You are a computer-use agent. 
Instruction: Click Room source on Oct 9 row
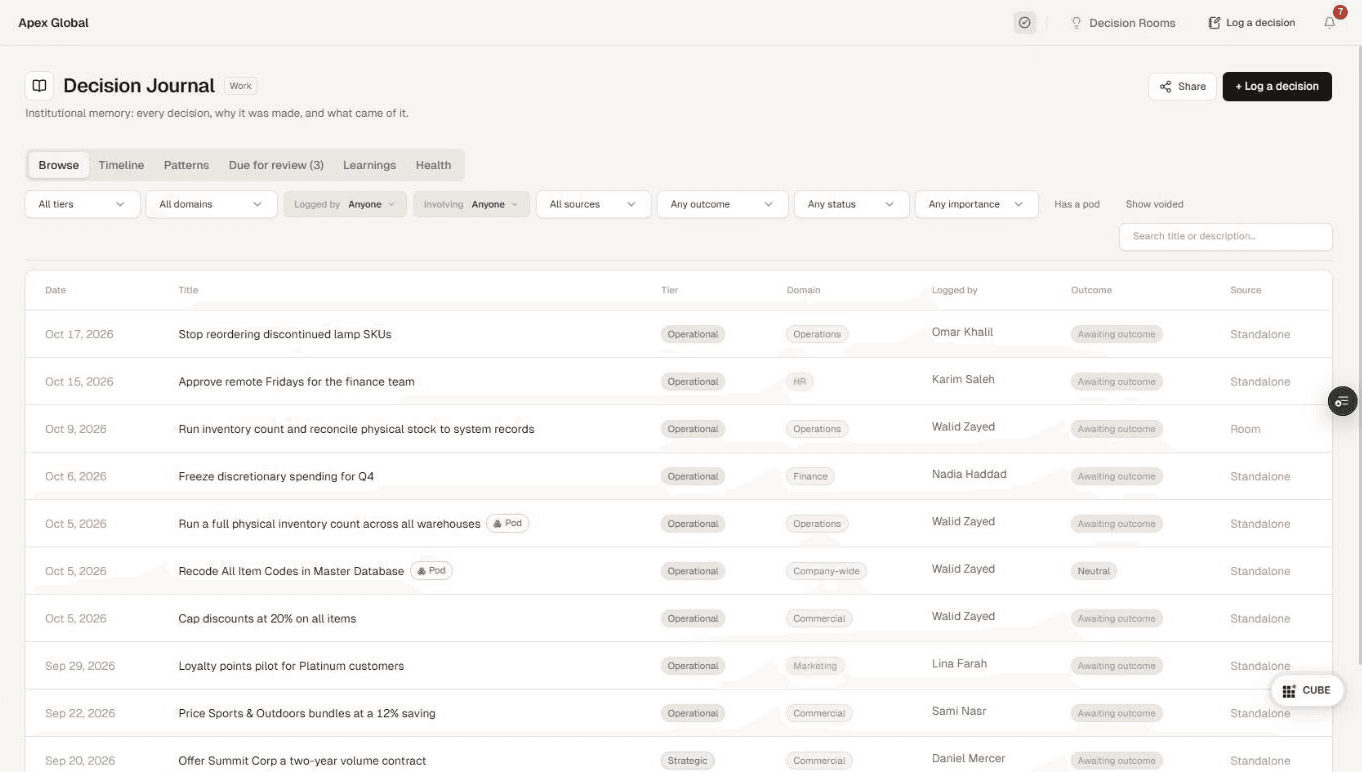pyautogui.click(x=1245, y=429)
